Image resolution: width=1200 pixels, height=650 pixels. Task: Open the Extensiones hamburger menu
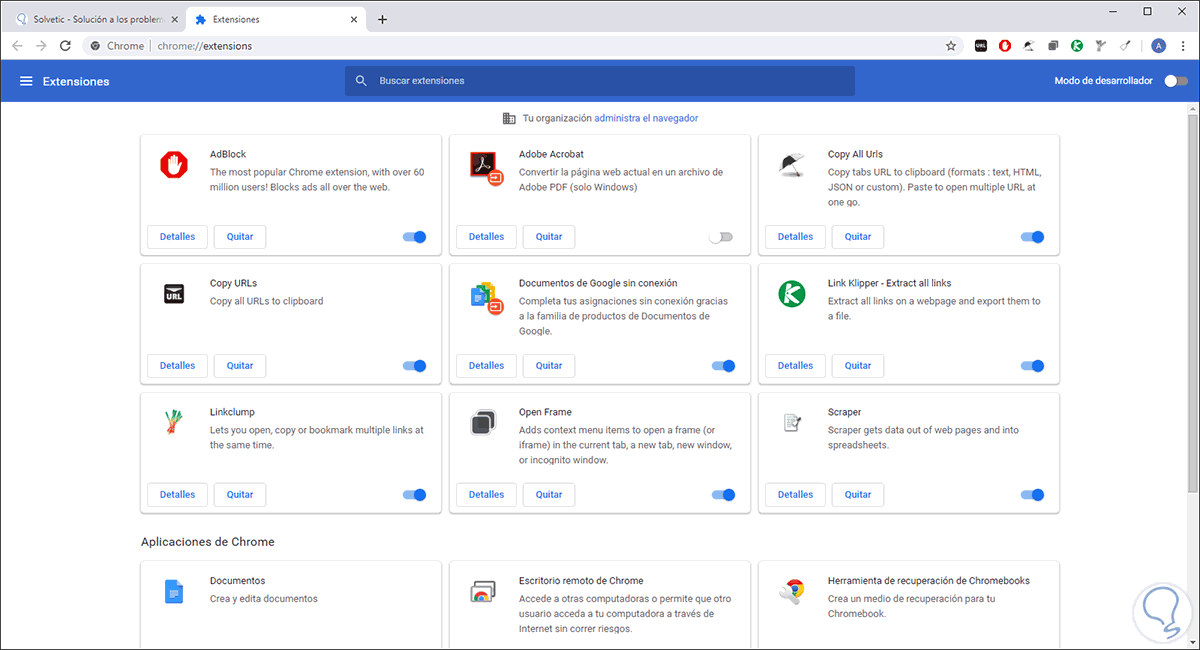(26, 81)
